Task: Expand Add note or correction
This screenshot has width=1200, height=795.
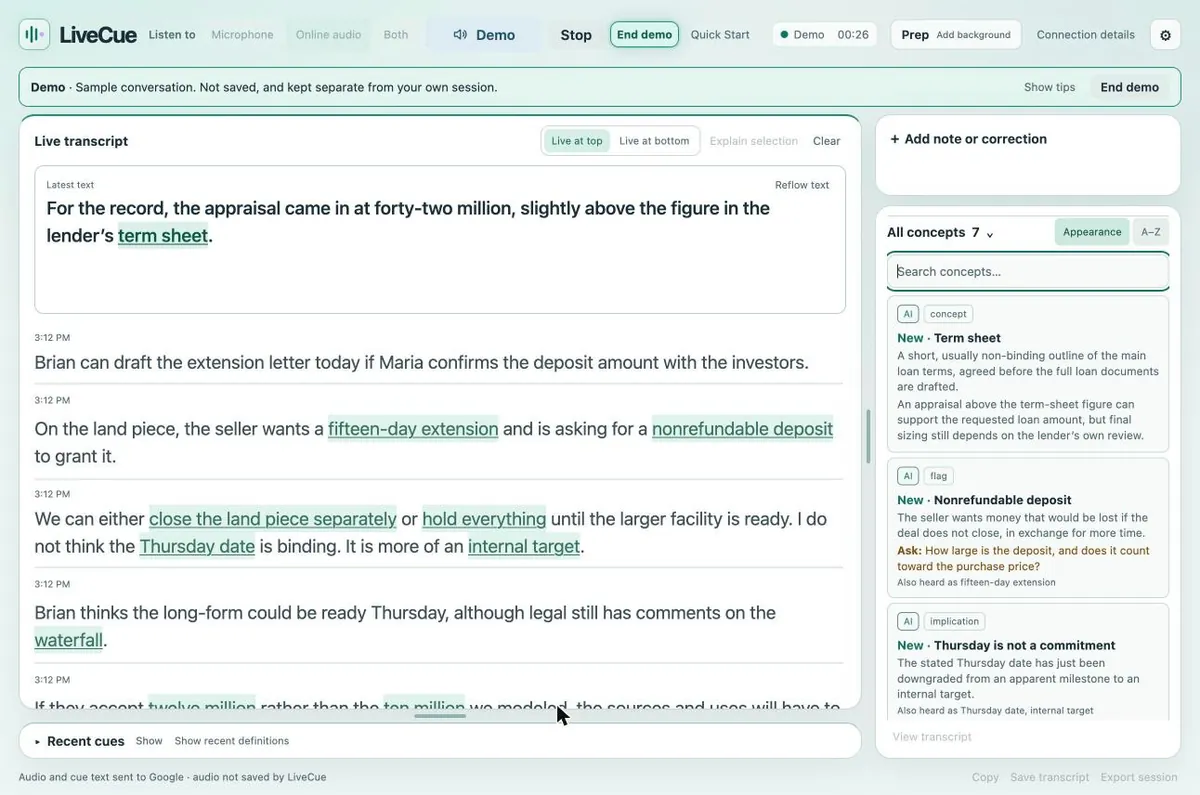Action: click(968, 139)
